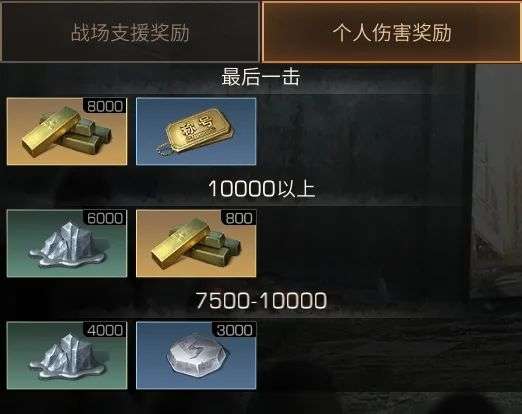Tap the 称号 dog tag reward

(196, 131)
